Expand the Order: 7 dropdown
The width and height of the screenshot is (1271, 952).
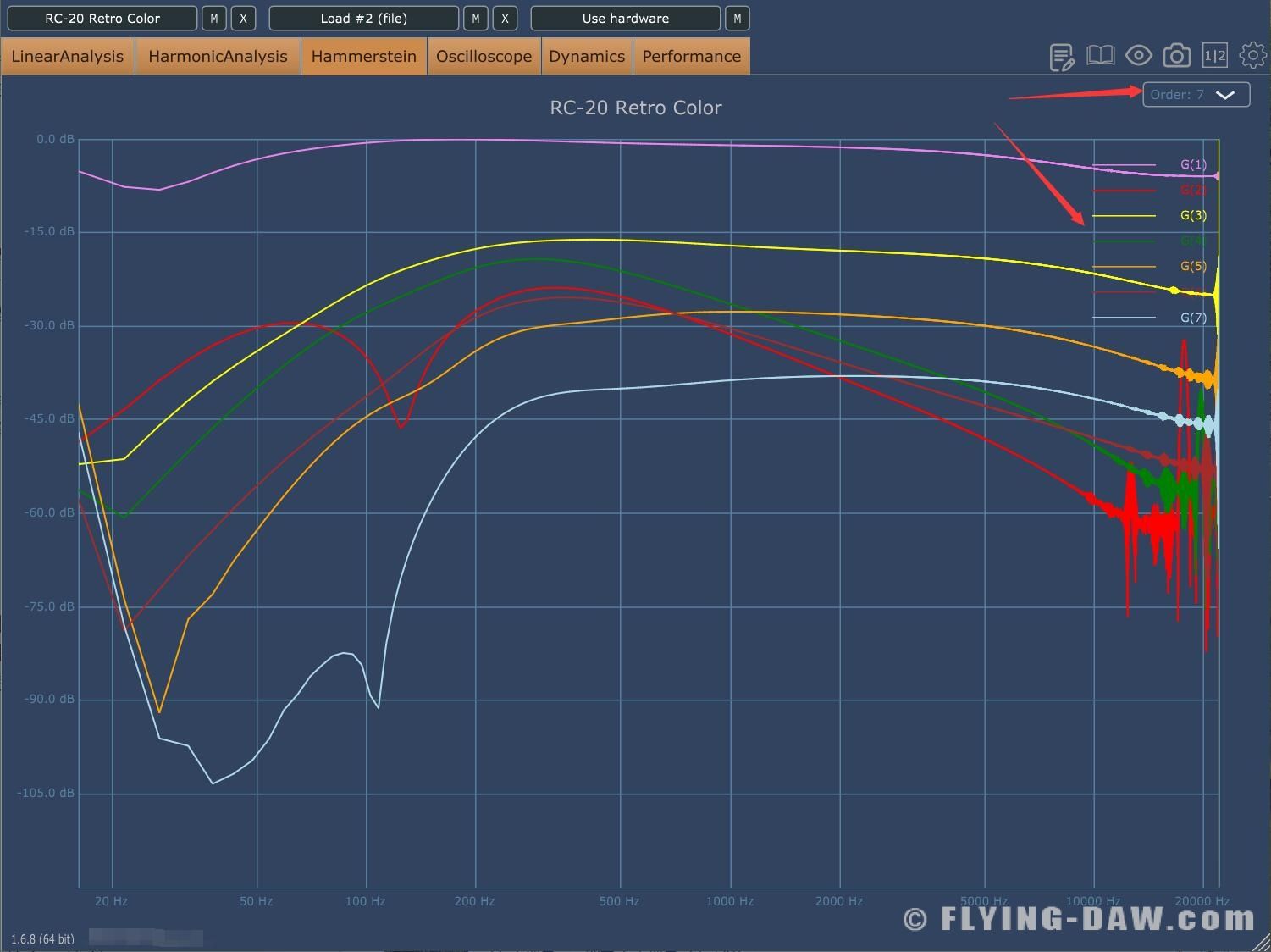tap(1196, 94)
